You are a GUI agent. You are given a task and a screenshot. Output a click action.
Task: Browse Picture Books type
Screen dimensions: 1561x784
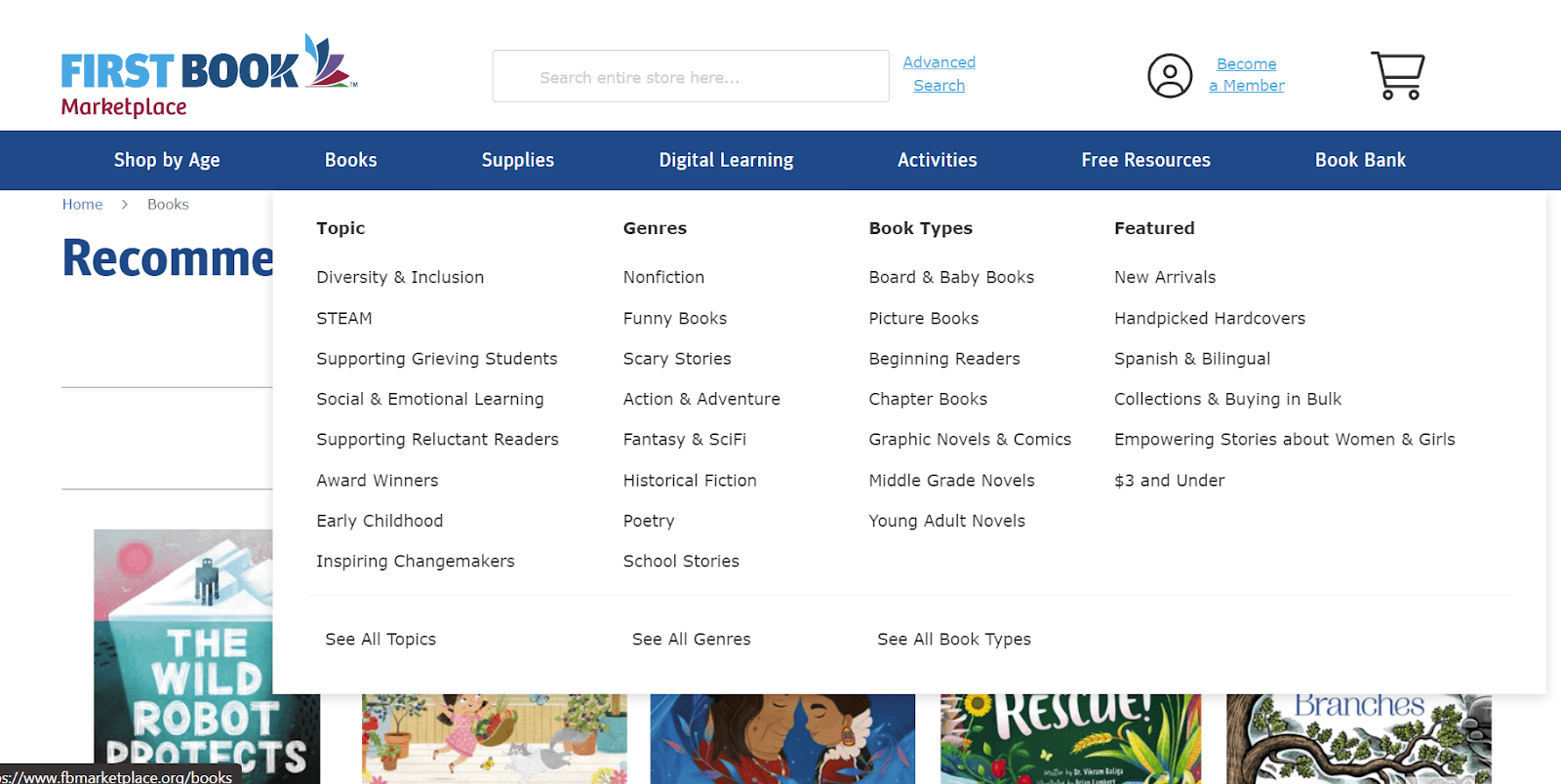click(924, 318)
